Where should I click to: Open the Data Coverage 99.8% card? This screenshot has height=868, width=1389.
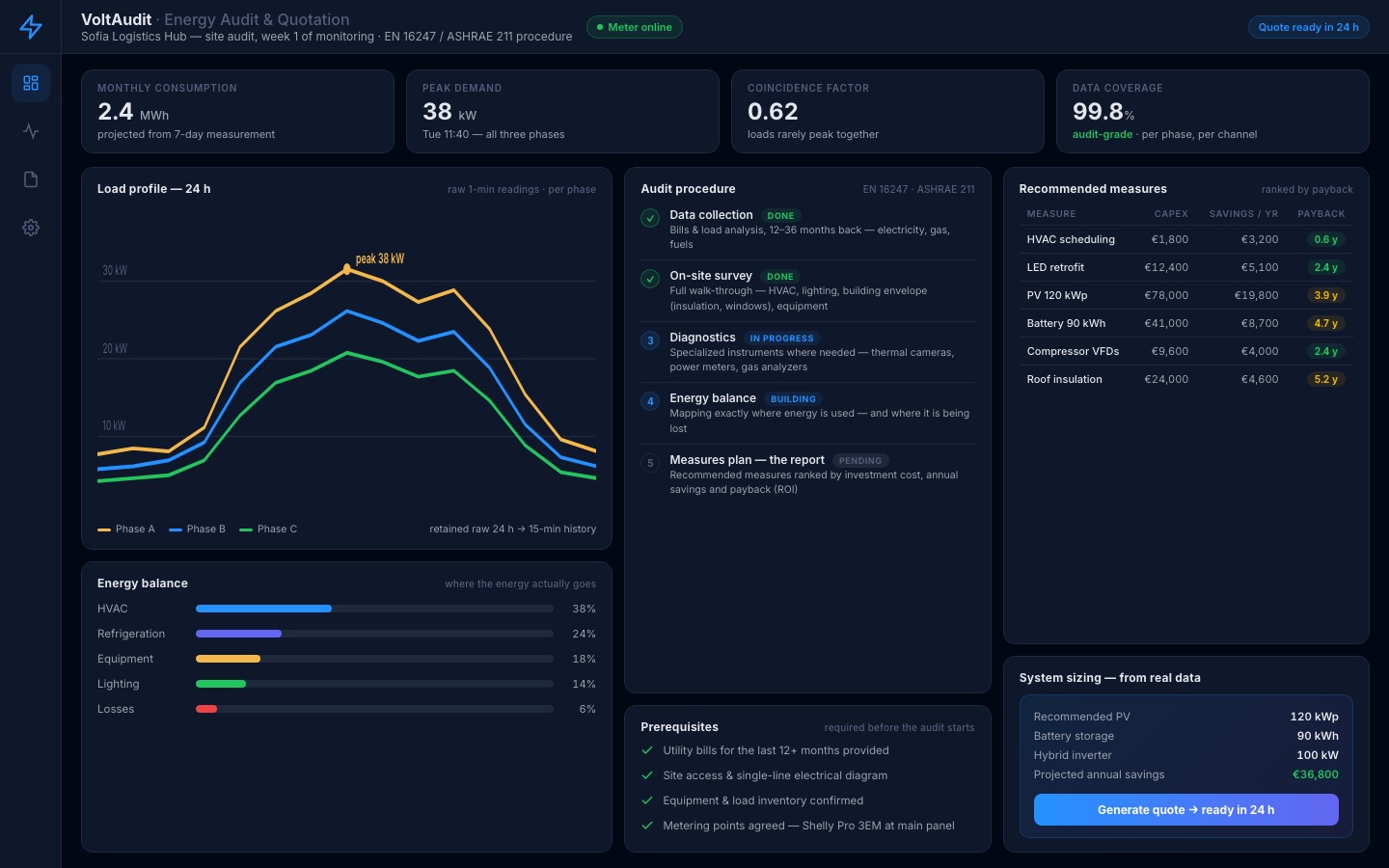click(x=1212, y=111)
